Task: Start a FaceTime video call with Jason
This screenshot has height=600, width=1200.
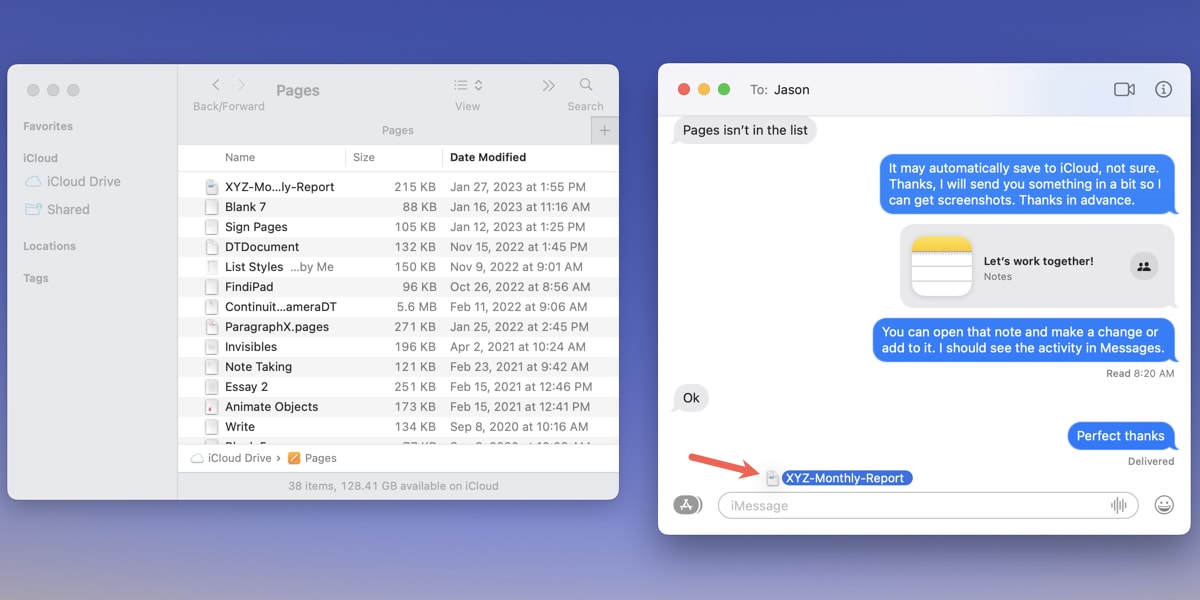Action: (x=1123, y=89)
